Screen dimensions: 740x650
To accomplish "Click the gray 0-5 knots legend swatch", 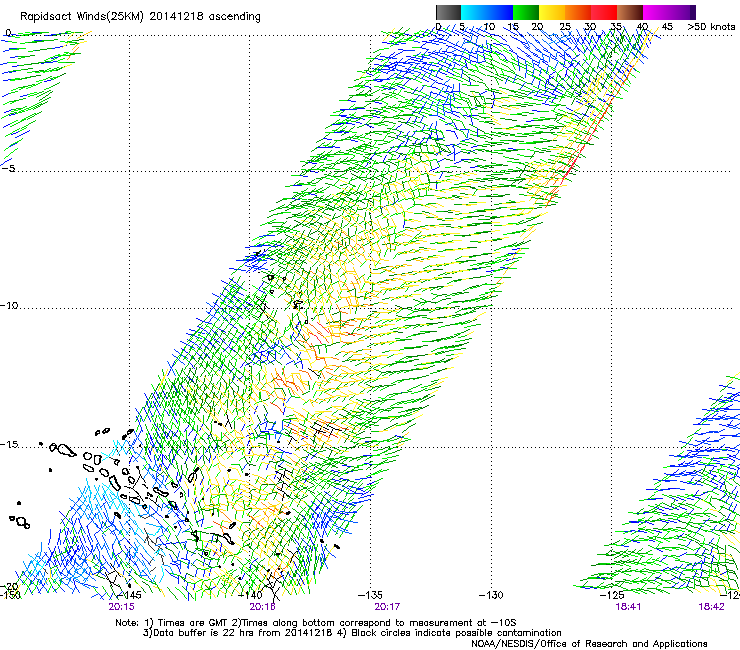I will click(x=448, y=12).
